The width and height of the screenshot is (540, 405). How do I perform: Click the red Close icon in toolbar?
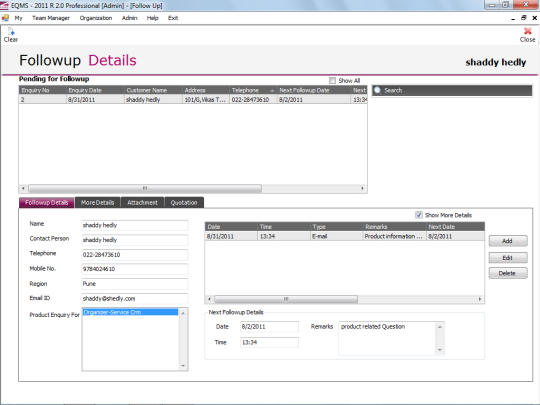tap(527, 31)
